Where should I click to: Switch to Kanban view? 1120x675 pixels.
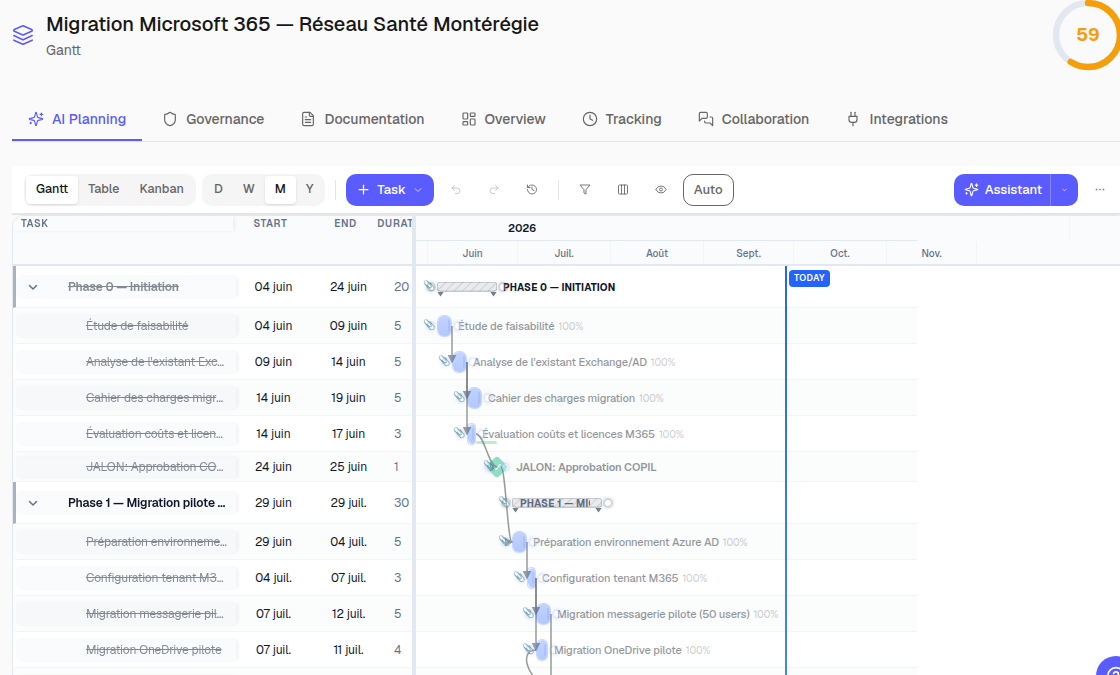point(161,189)
